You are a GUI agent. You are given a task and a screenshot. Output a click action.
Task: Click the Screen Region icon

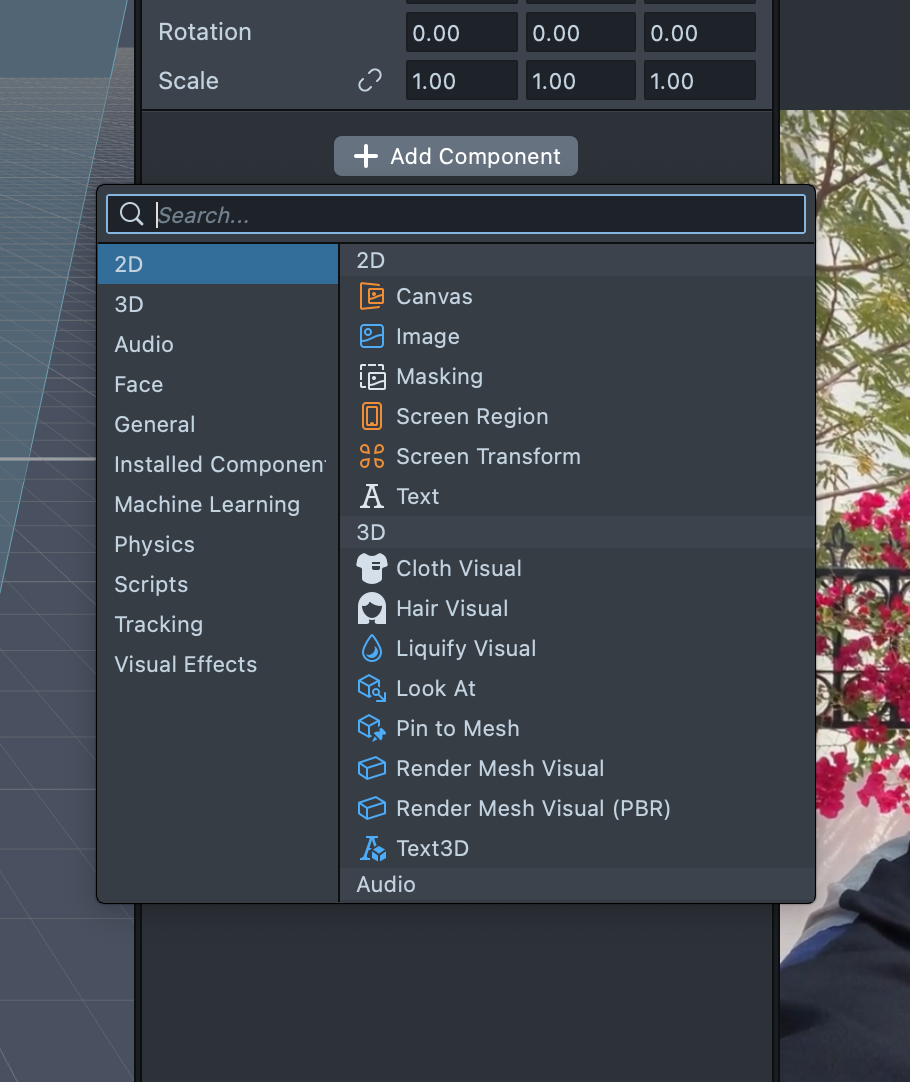(x=372, y=416)
